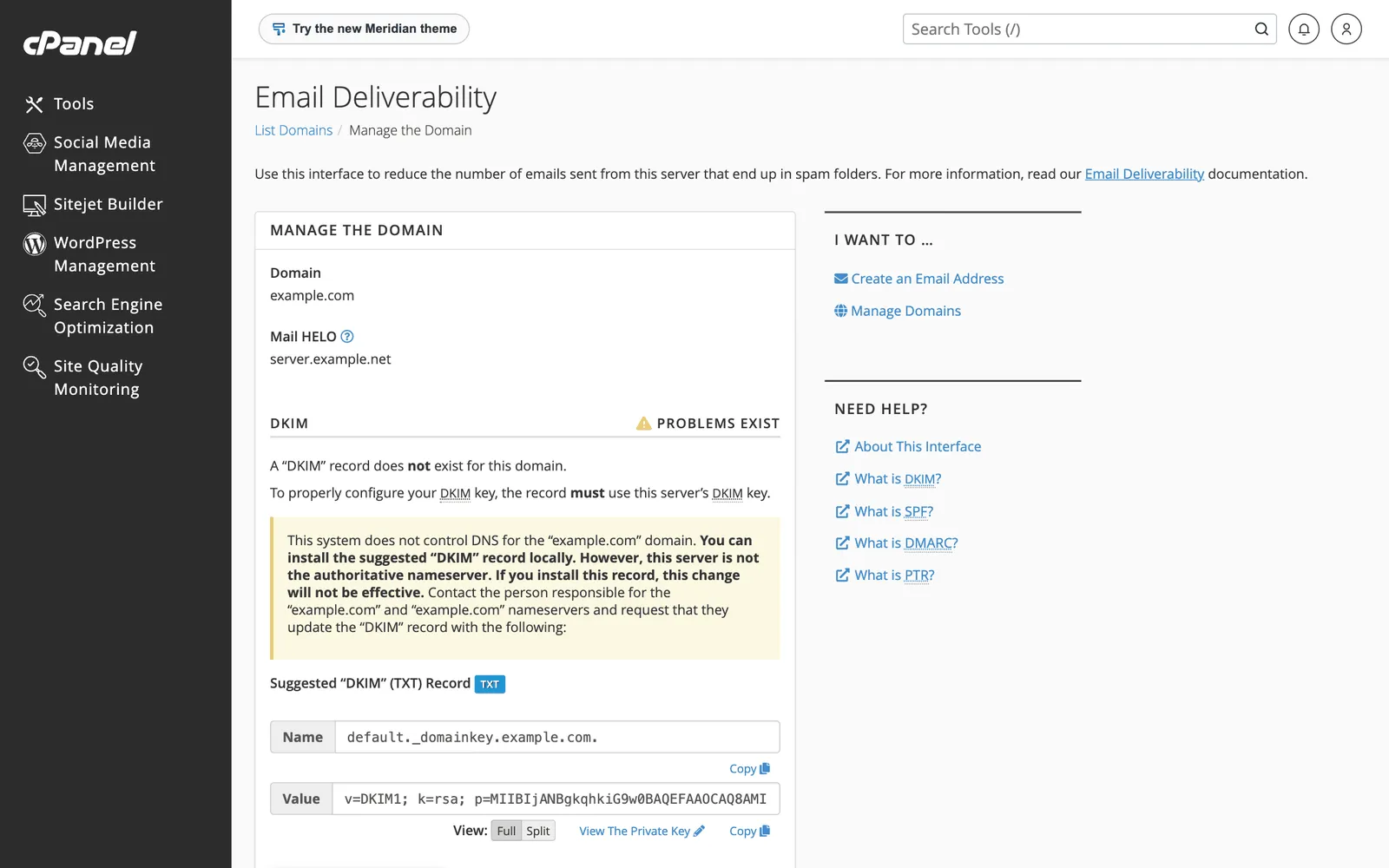Click the search magnifier icon
The image size is (1389, 868).
click(x=1261, y=29)
